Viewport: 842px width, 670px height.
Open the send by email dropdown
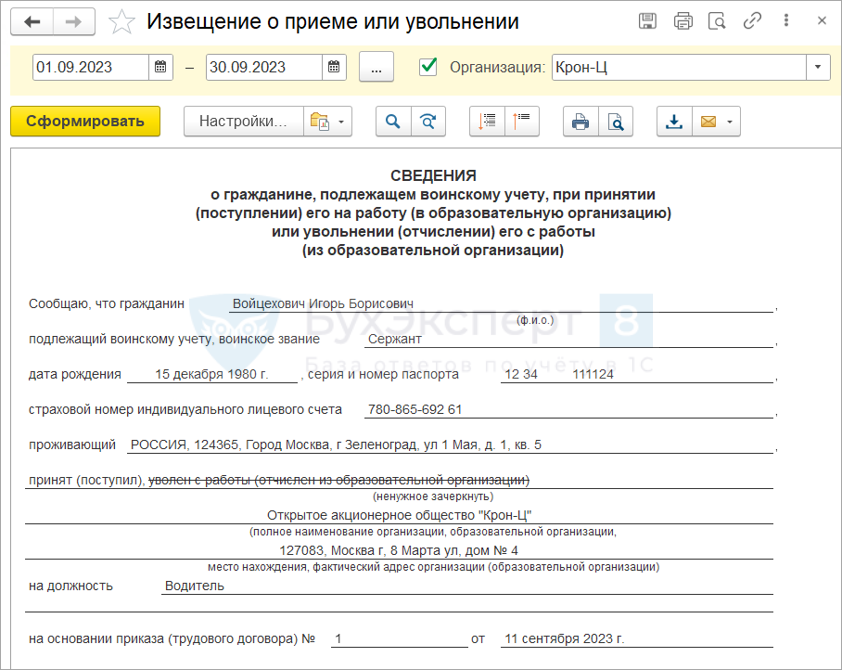(718, 121)
